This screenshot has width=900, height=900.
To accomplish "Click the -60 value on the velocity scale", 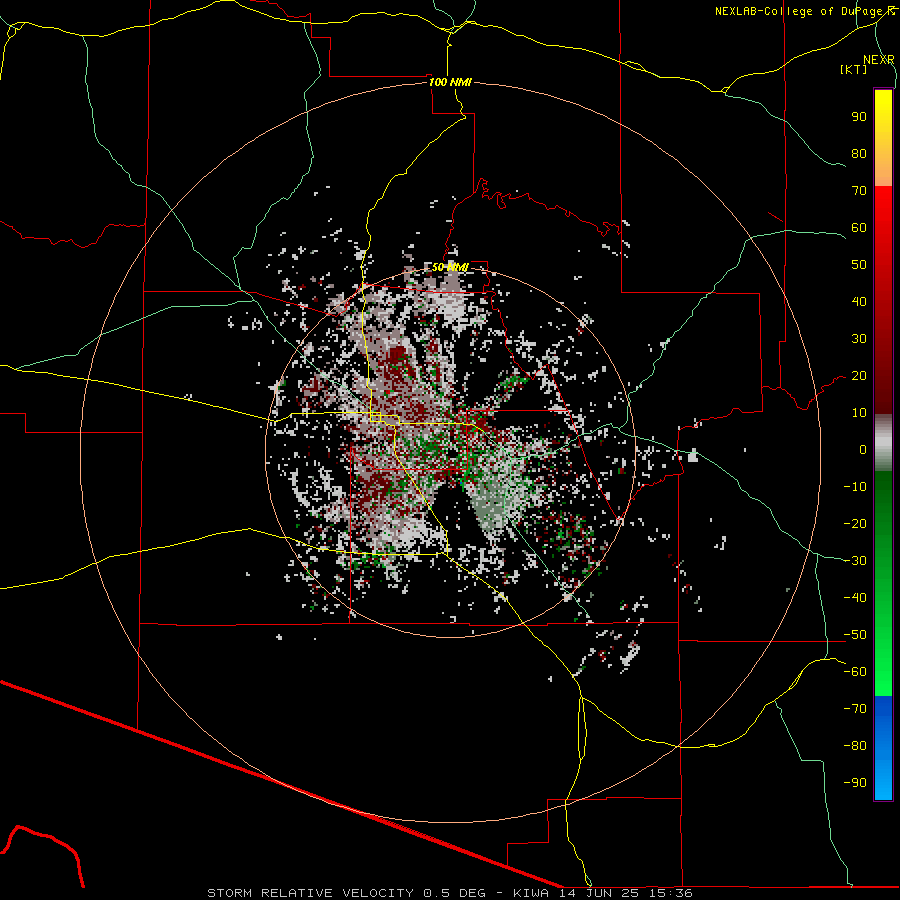I will pos(855,672).
